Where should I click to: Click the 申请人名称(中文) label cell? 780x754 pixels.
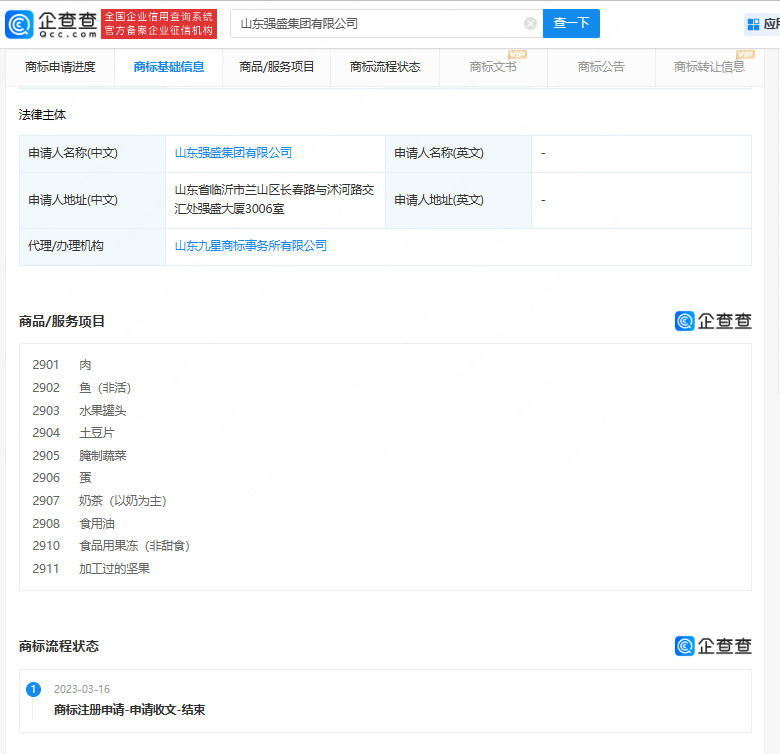tap(93, 153)
